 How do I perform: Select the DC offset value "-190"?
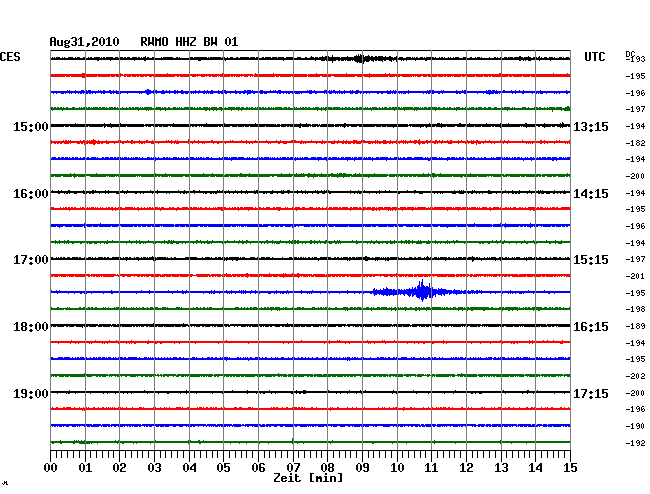pos(635,426)
